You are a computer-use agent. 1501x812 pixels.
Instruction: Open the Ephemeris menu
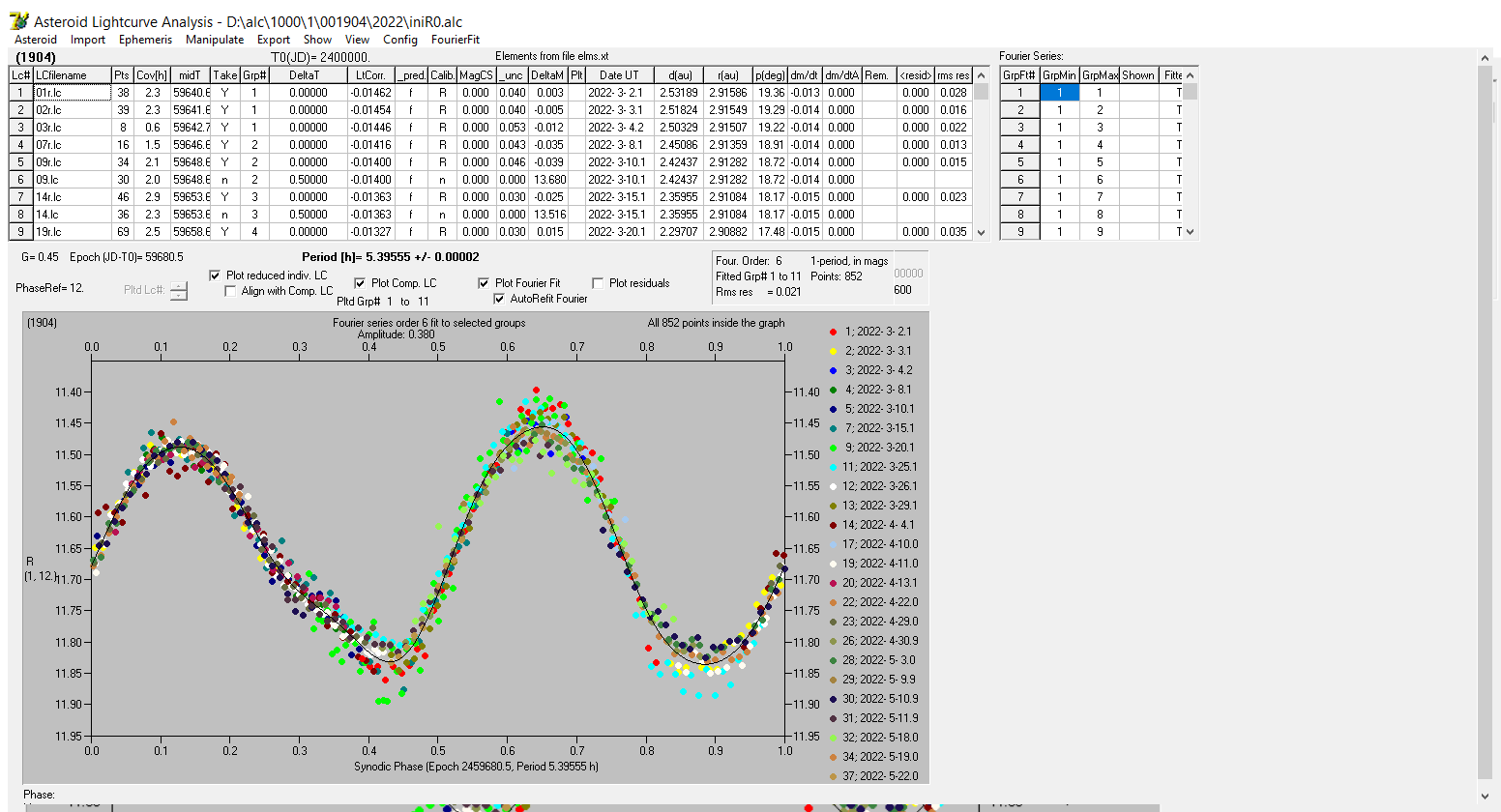coord(145,40)
